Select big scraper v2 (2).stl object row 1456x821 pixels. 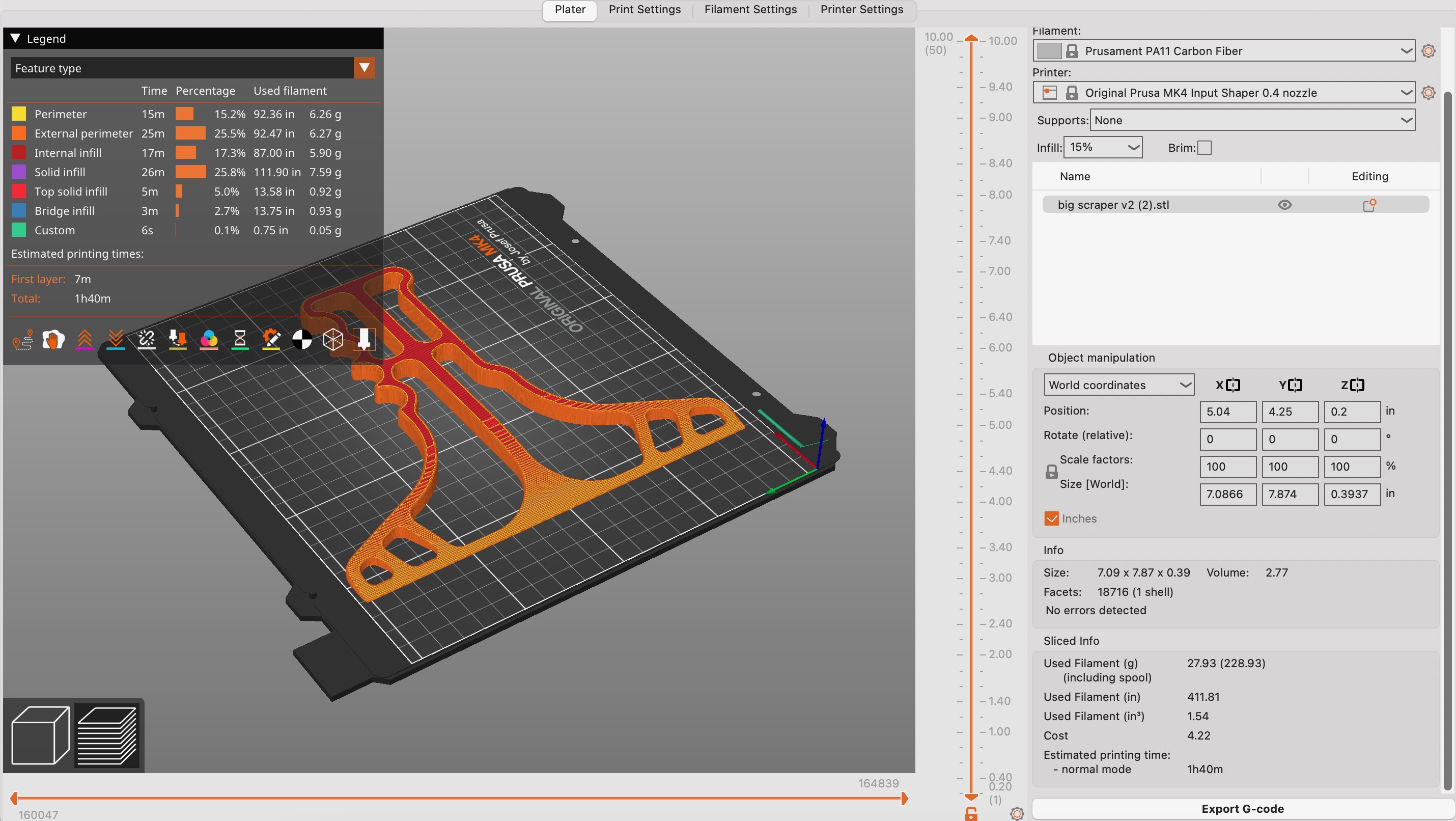[1236, 205]
